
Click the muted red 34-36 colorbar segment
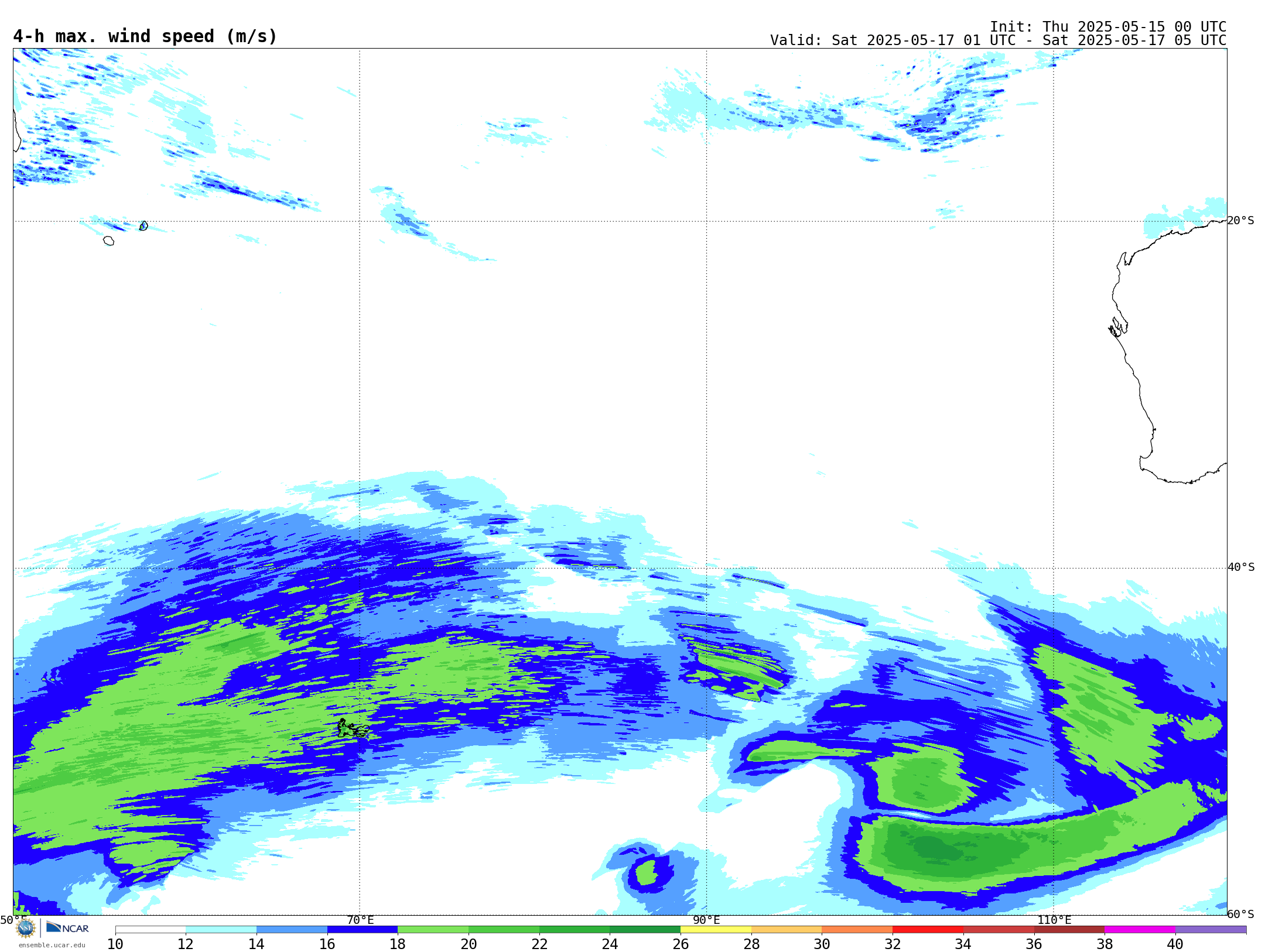pos(999,930)
